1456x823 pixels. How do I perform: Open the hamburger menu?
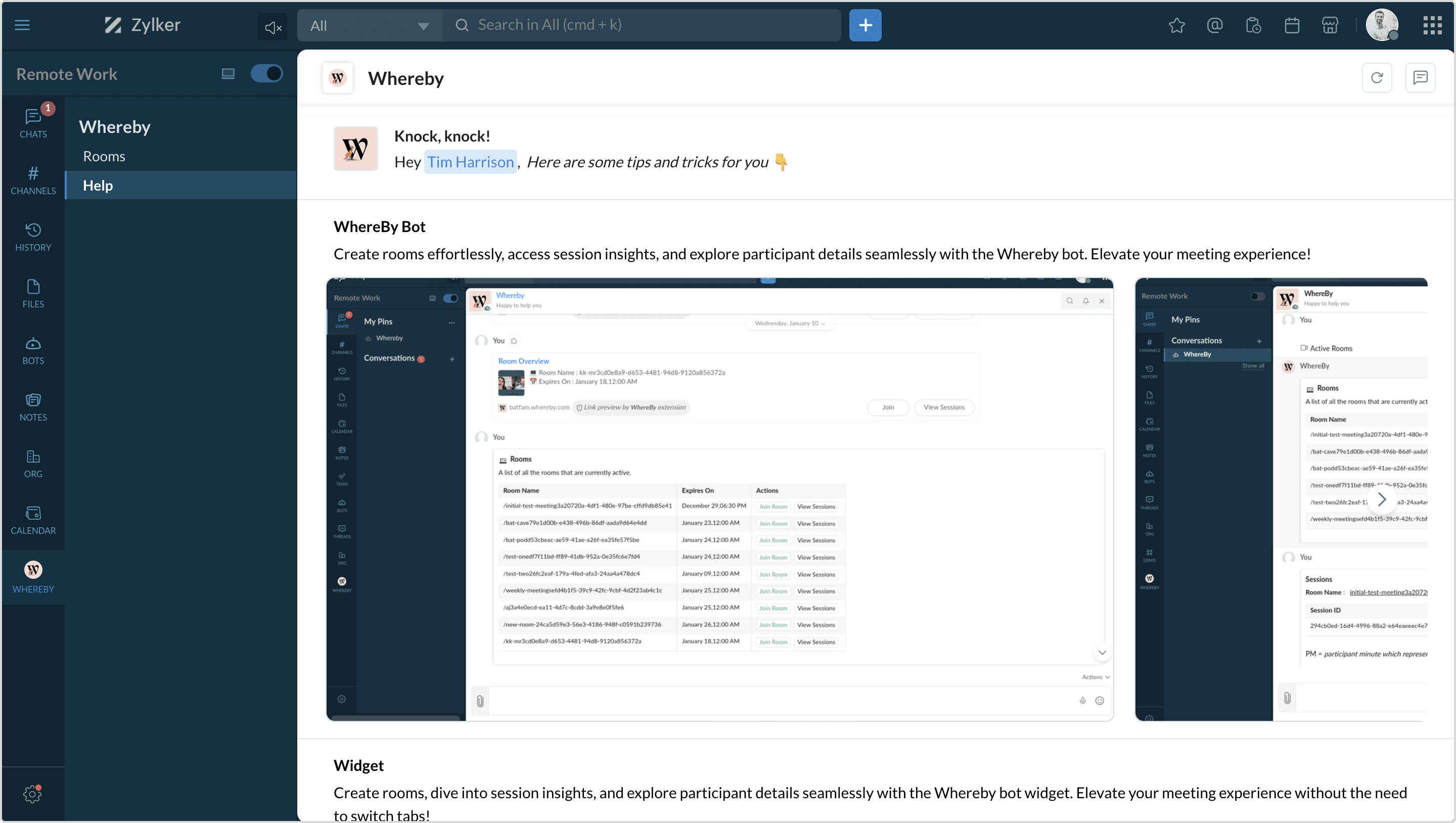click(x=22, y=25)
